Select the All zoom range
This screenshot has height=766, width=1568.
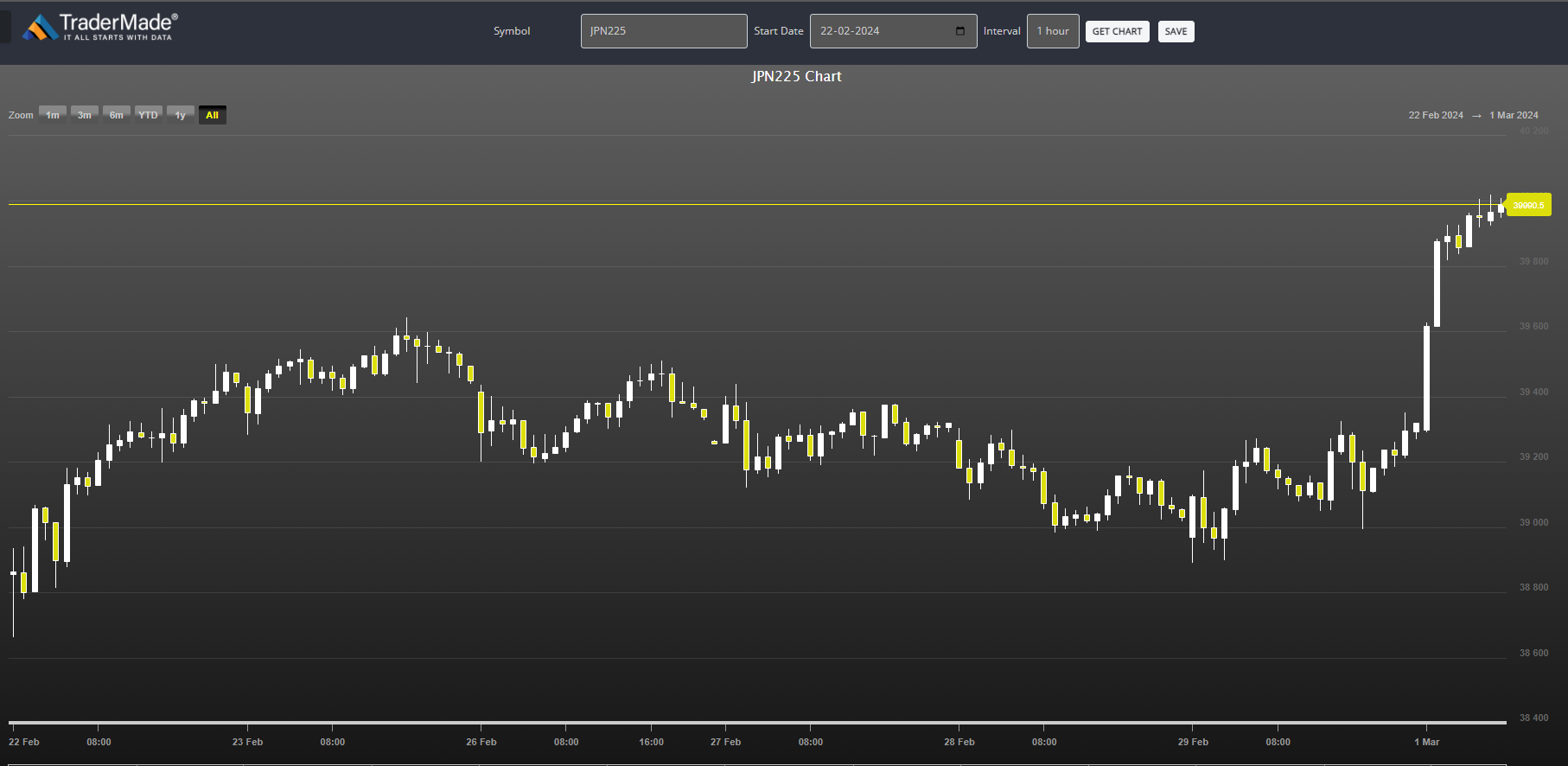[213, 115]
